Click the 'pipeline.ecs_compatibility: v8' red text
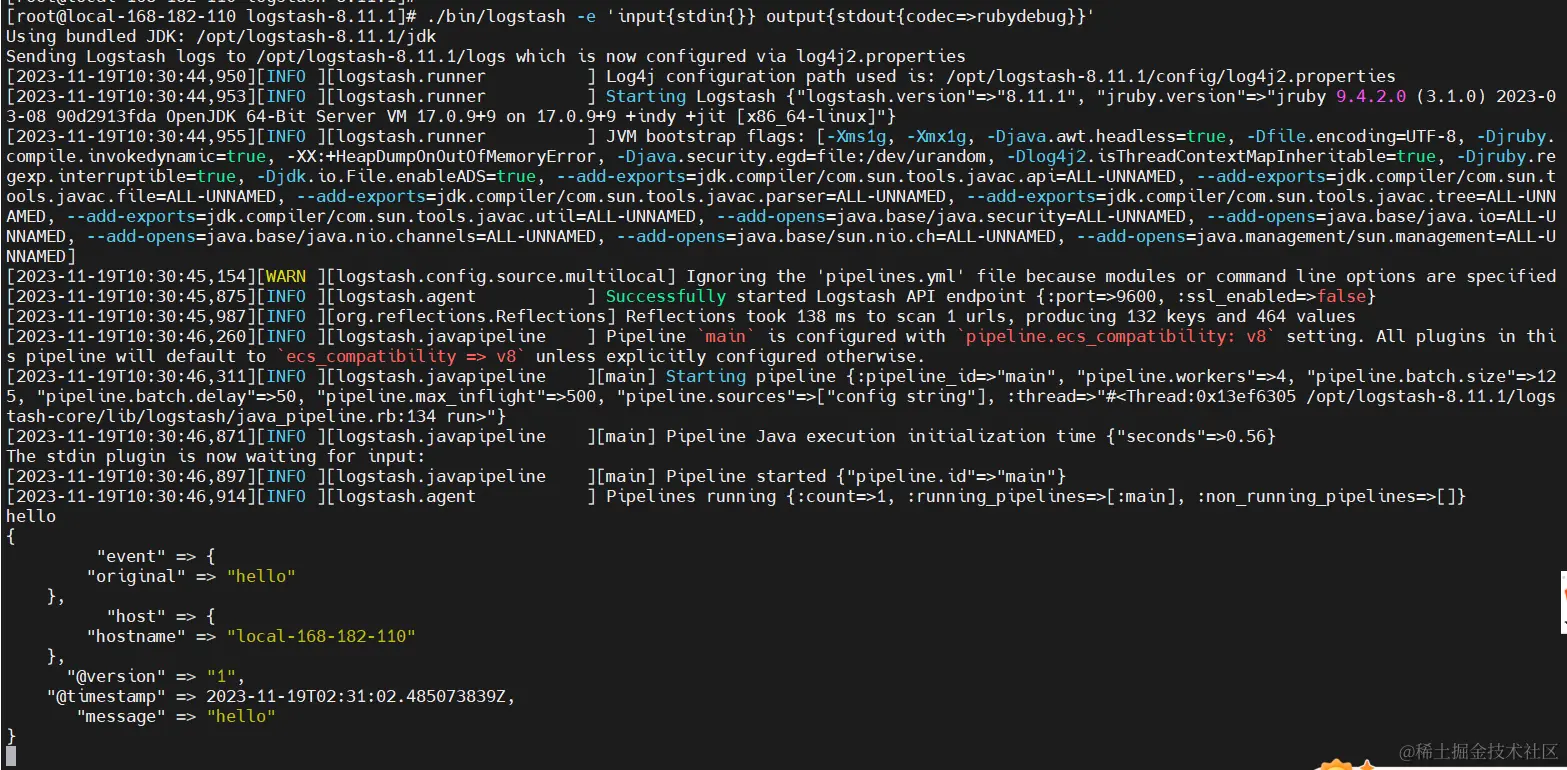This screenshot has height=770, width=1567. click(x=1116, y=336)
